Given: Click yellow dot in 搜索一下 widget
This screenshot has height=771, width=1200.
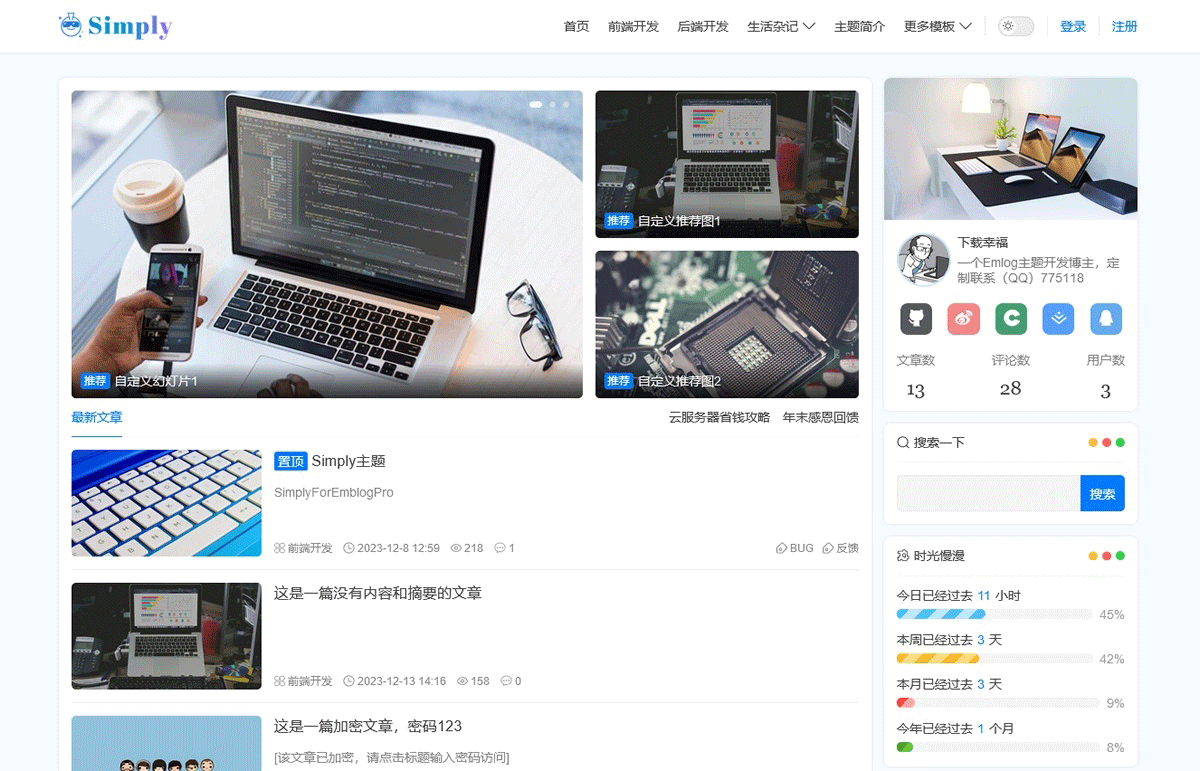Looking at the screenshot, I should click(x=1093, y=442).
